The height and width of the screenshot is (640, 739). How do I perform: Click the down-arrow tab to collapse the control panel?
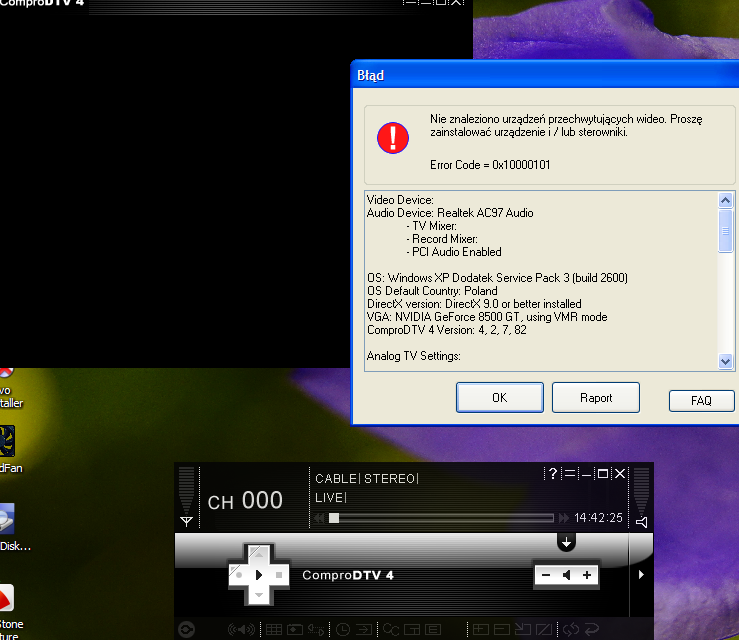[x=567, y=542]
